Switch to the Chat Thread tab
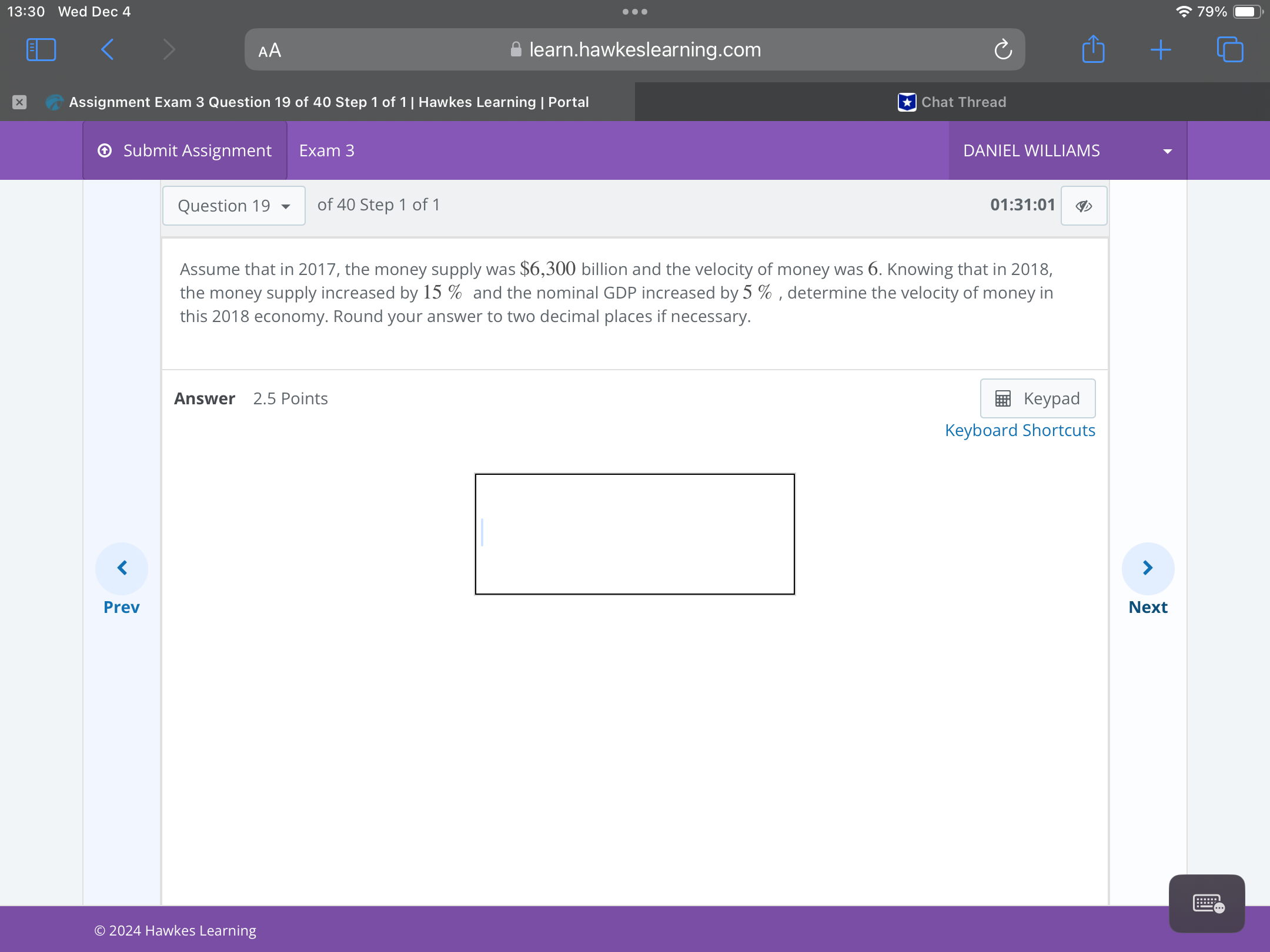1270x952 pixels. point(952,102)
